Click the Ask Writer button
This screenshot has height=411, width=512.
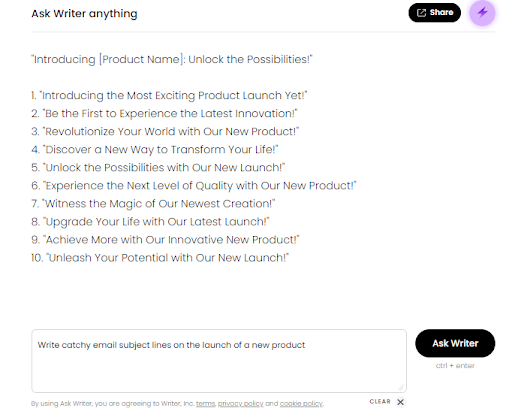(x=455, y=343)
